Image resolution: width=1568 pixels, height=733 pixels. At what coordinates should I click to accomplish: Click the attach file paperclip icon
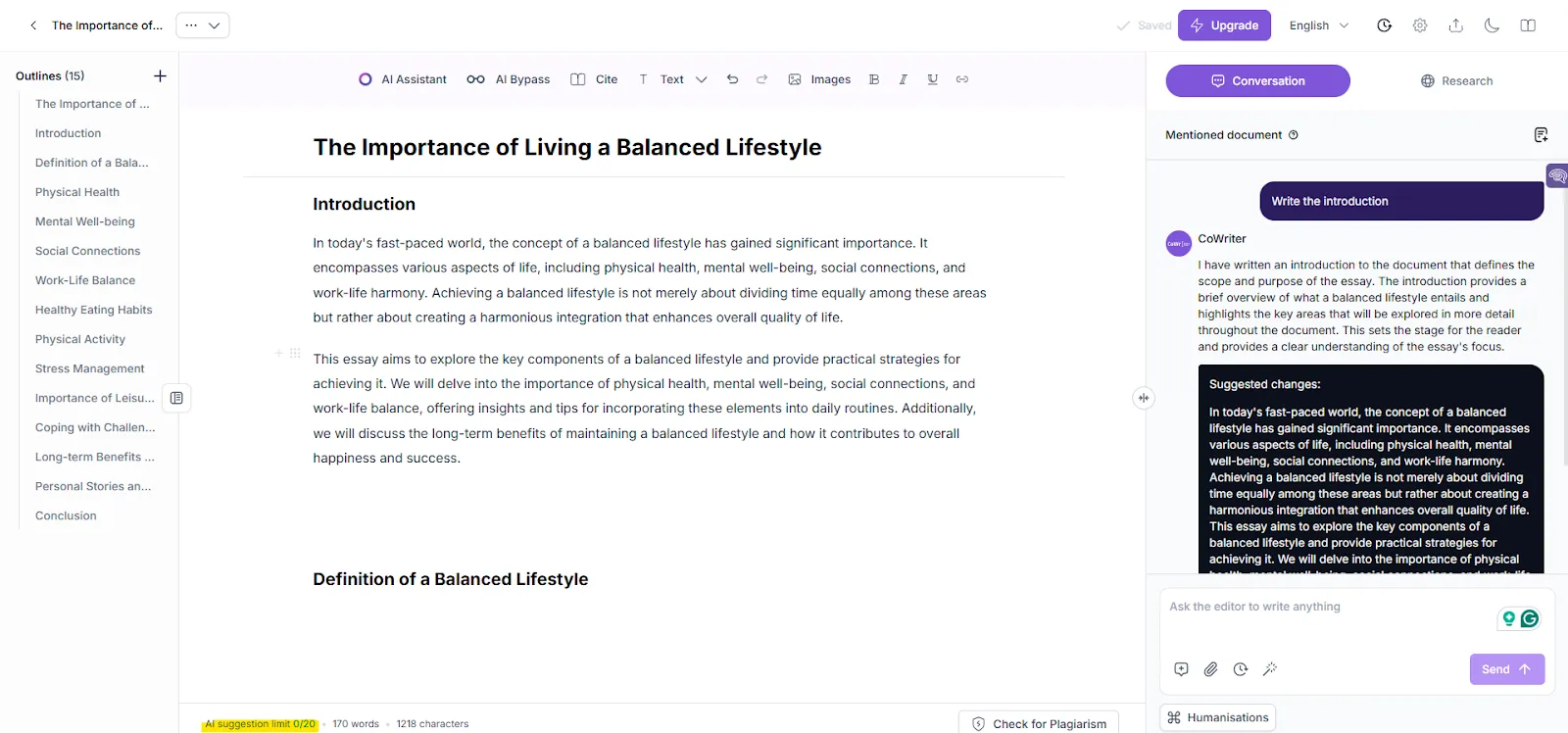click(x=1210, y=669)
